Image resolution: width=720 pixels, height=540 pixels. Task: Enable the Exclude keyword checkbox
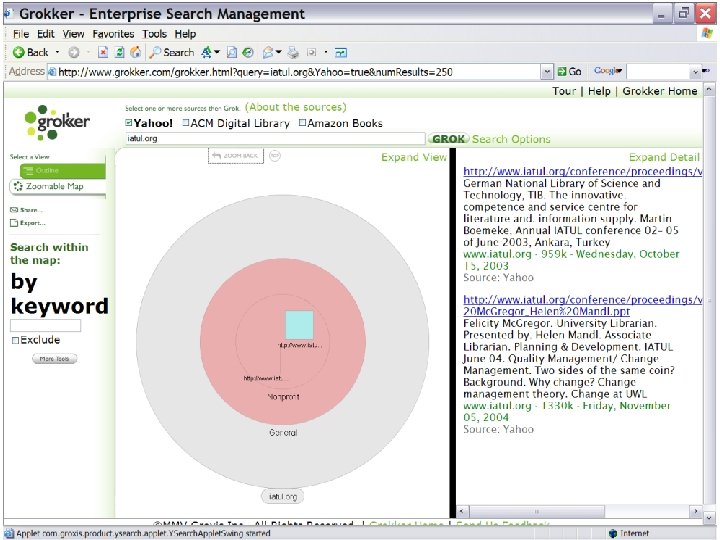tap(15, 340)
